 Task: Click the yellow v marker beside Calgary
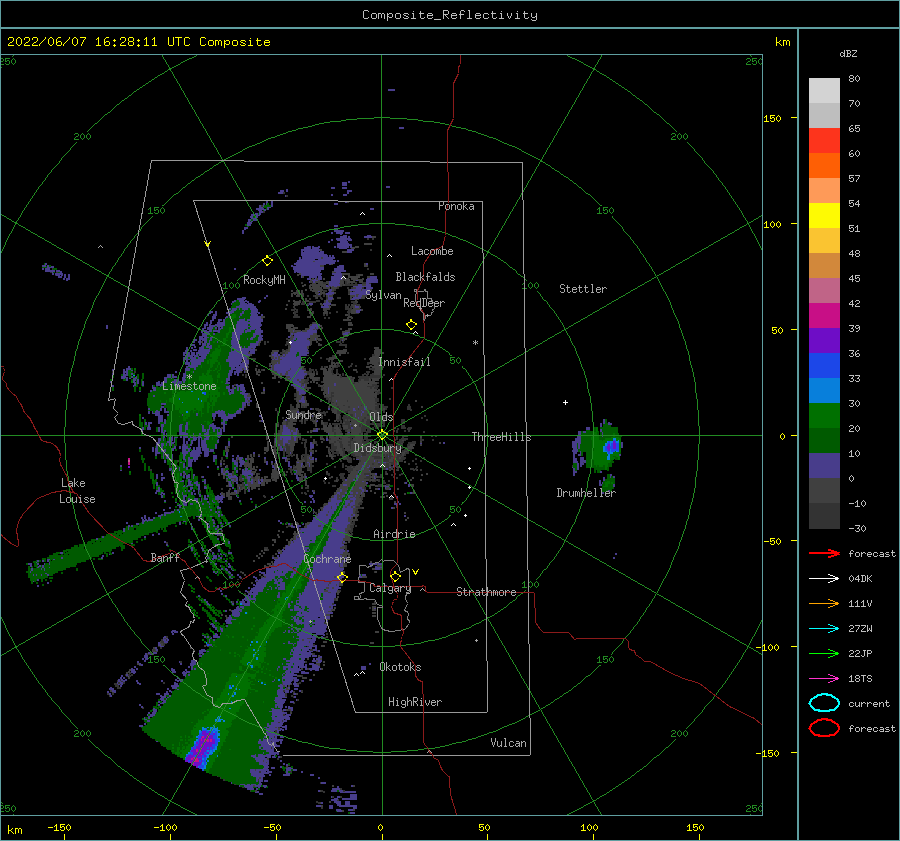[415, 572]
